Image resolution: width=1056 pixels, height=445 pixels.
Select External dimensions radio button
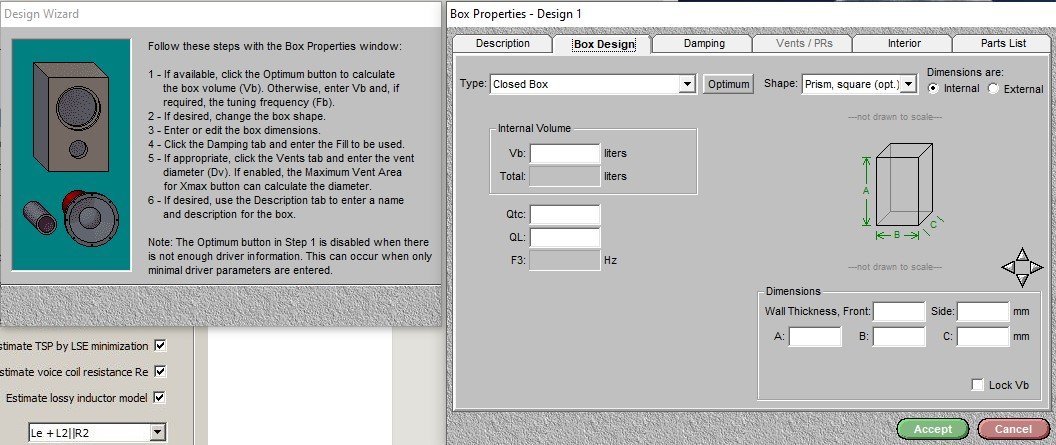pos(993,88)
